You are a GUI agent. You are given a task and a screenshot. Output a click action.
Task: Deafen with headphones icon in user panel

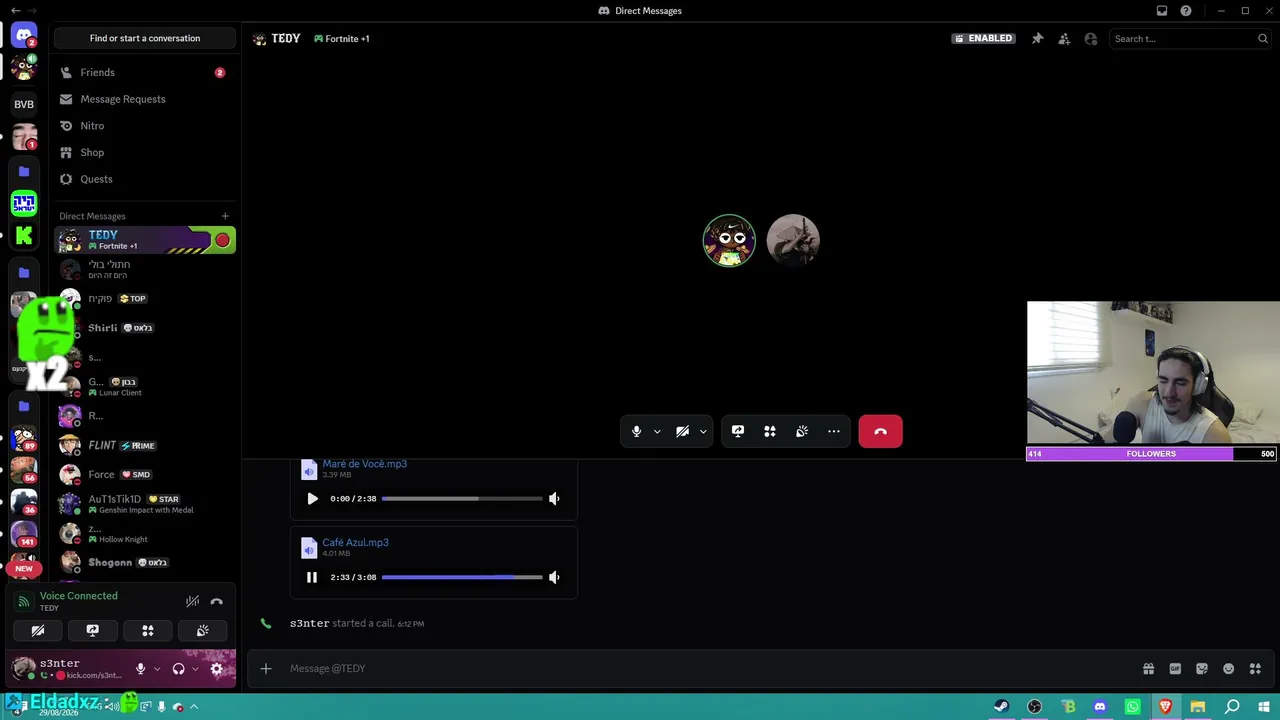click(x=179, y=669)
